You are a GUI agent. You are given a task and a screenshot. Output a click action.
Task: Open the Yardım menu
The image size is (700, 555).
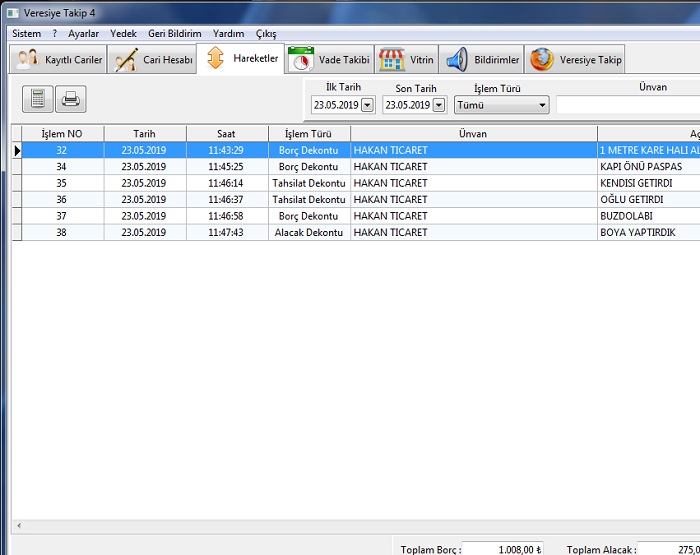pos(228,33)
